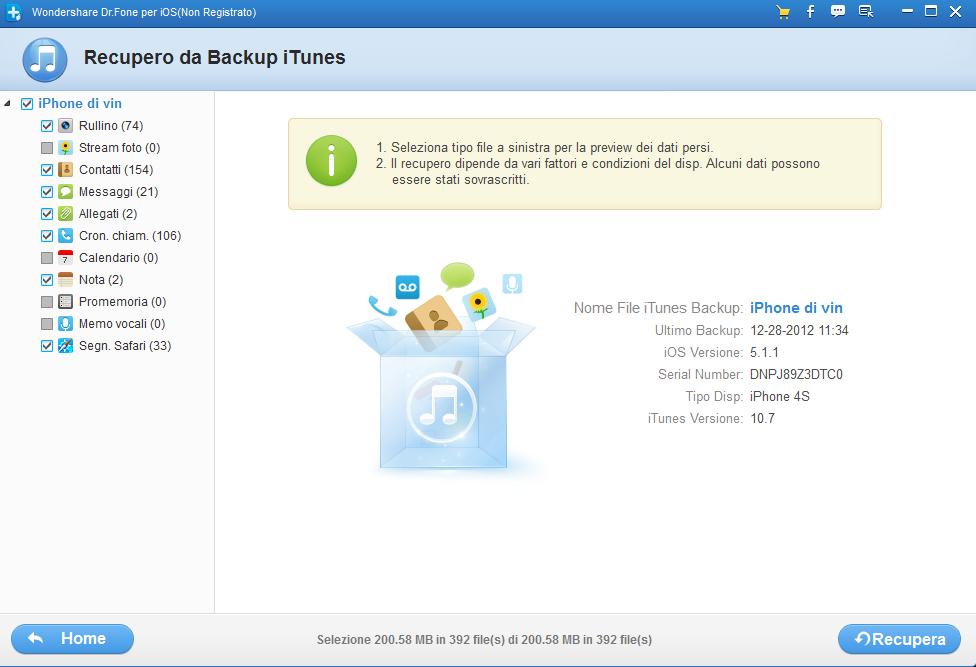Click the Memo vocali microphone icon
This screenshot has width=976, height=667.
click(65, 324)
